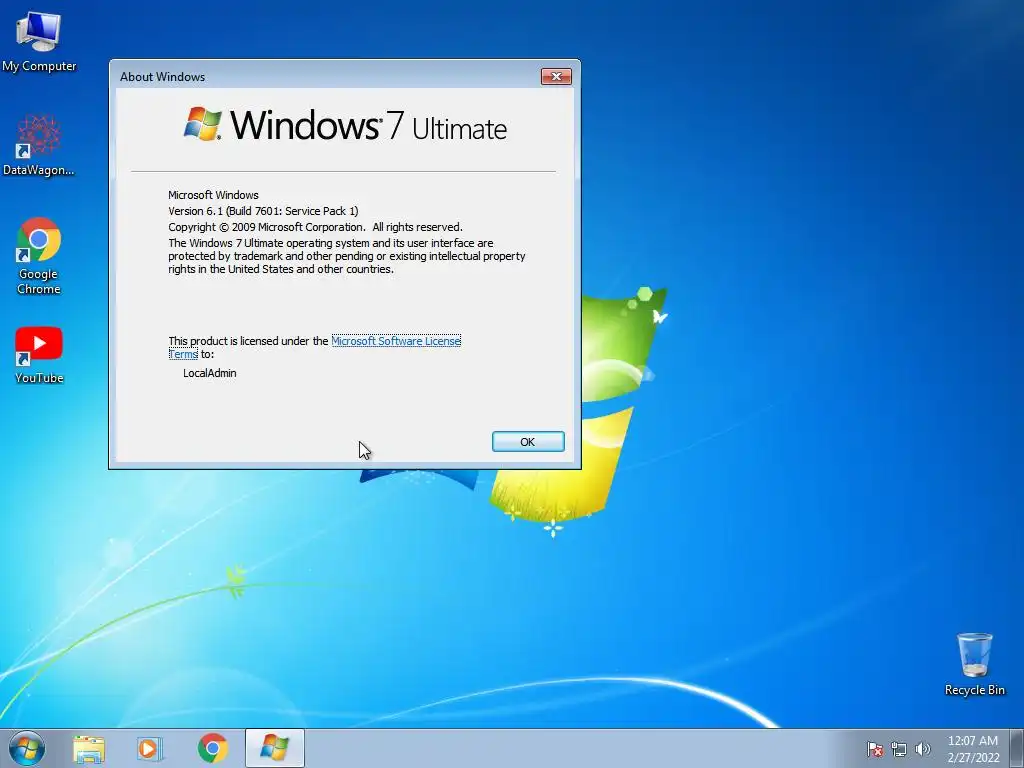1024x768 pixels.
Task: Click the 'LocalAdmin' licensee name
Action: (x=210, y=373)
